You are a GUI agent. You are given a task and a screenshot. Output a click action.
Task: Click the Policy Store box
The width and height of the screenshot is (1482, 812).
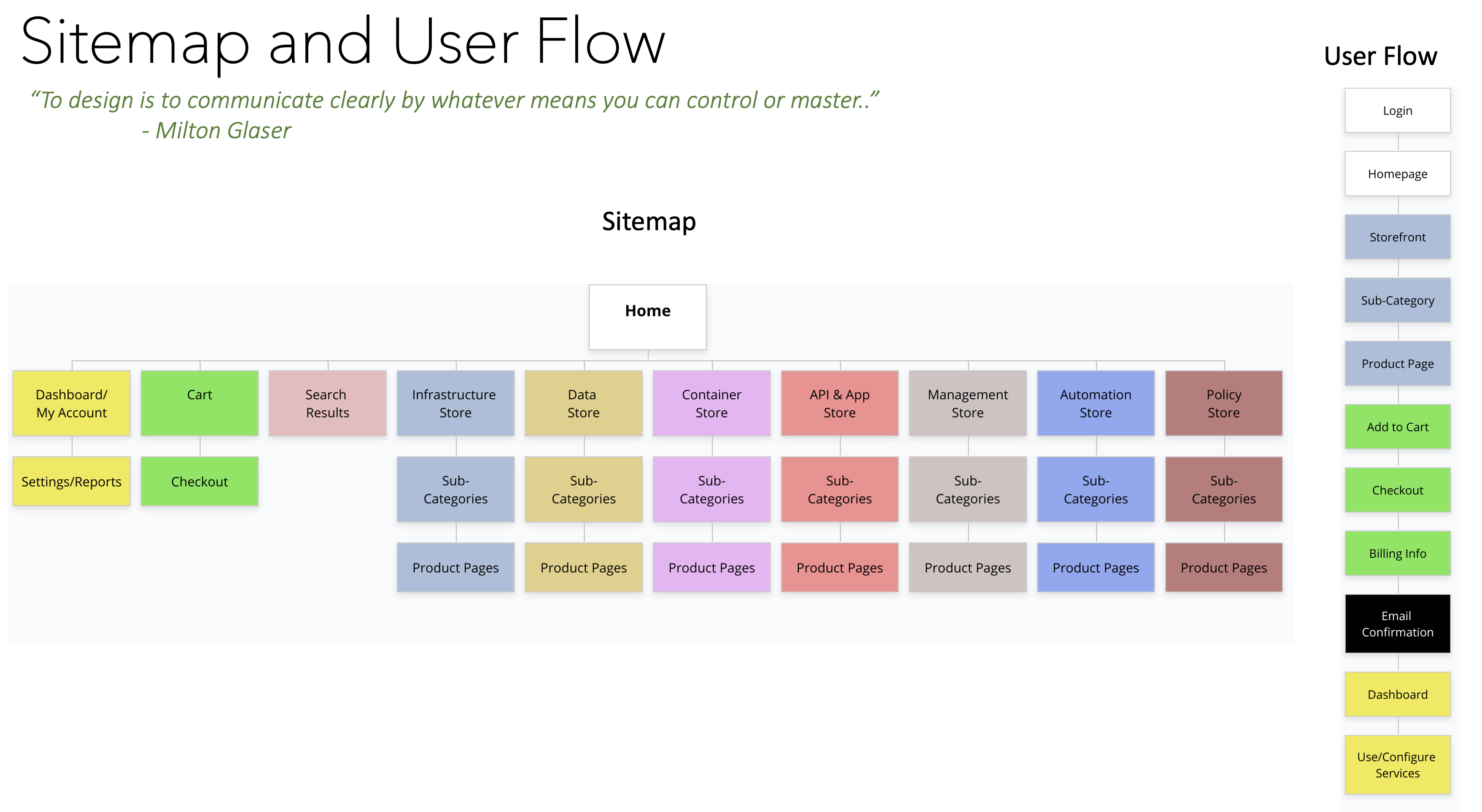pos(1224,403)
